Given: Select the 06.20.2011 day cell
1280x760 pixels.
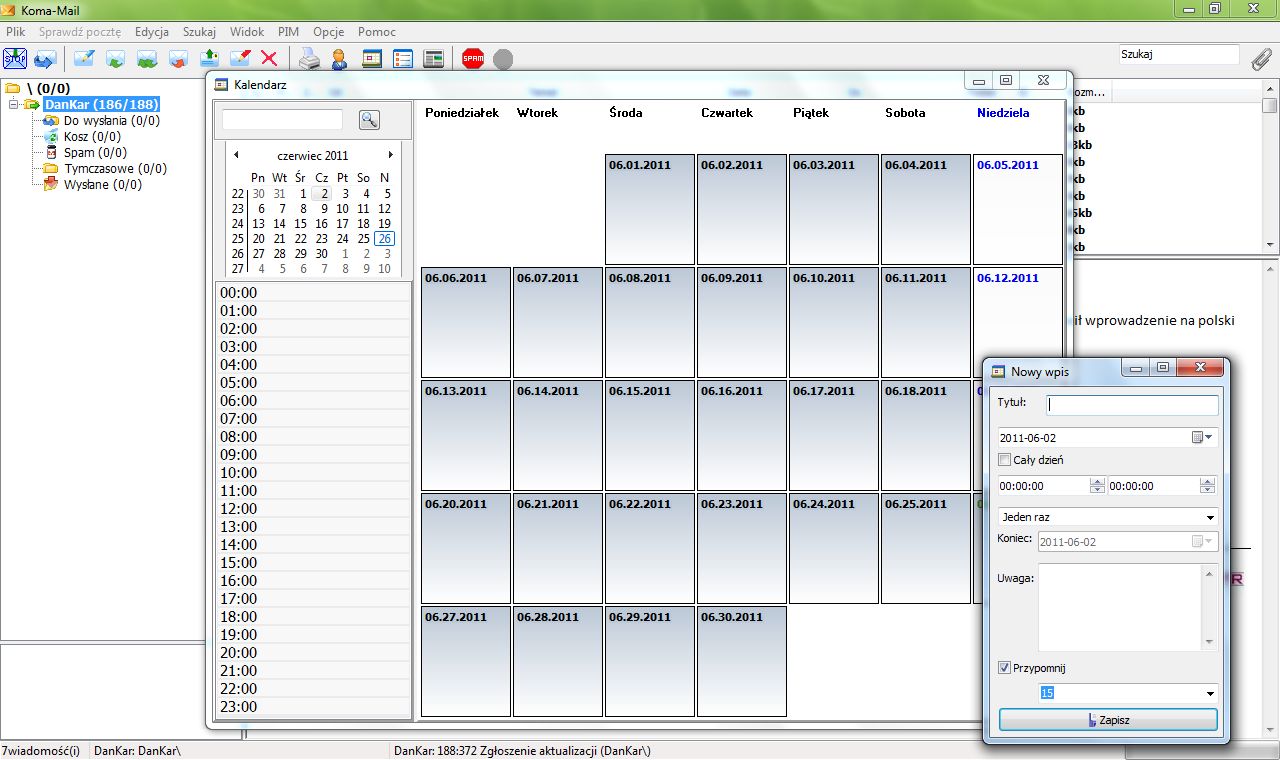Looking at the screenshot, I should pyautogui.click(x=466, y=548).
